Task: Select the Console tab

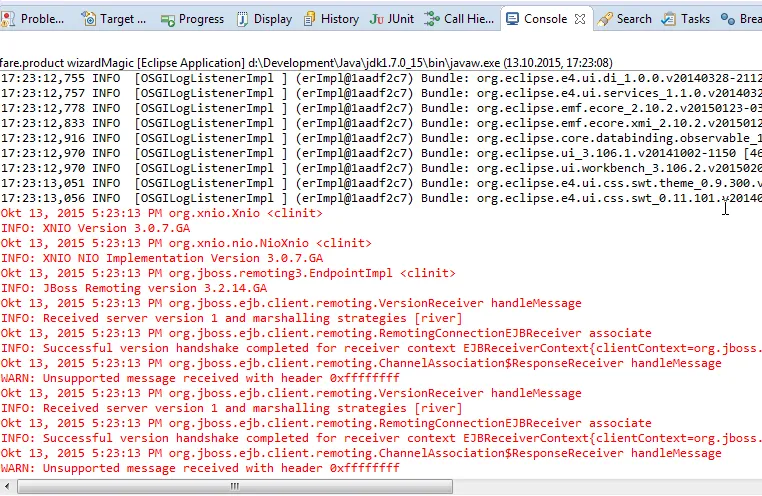Action: point(545,19)
